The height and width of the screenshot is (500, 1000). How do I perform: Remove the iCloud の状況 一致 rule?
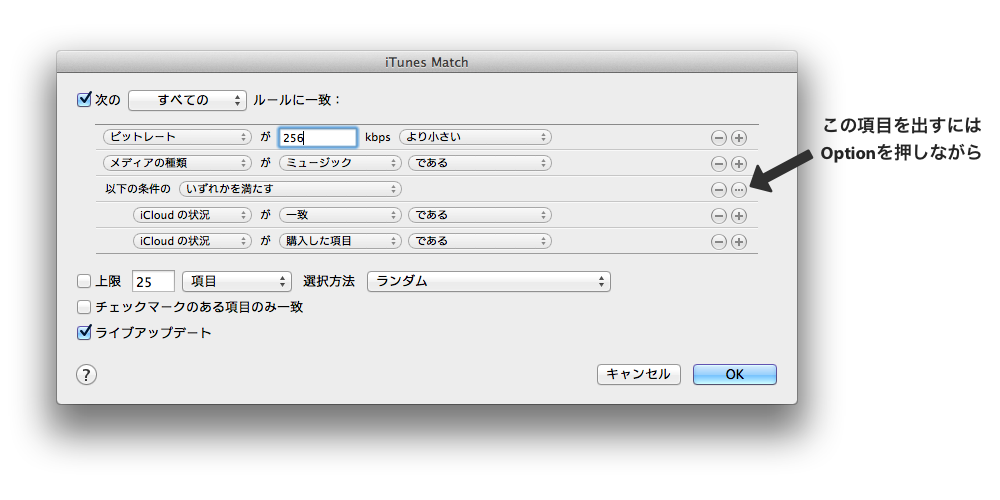point(719,216)
